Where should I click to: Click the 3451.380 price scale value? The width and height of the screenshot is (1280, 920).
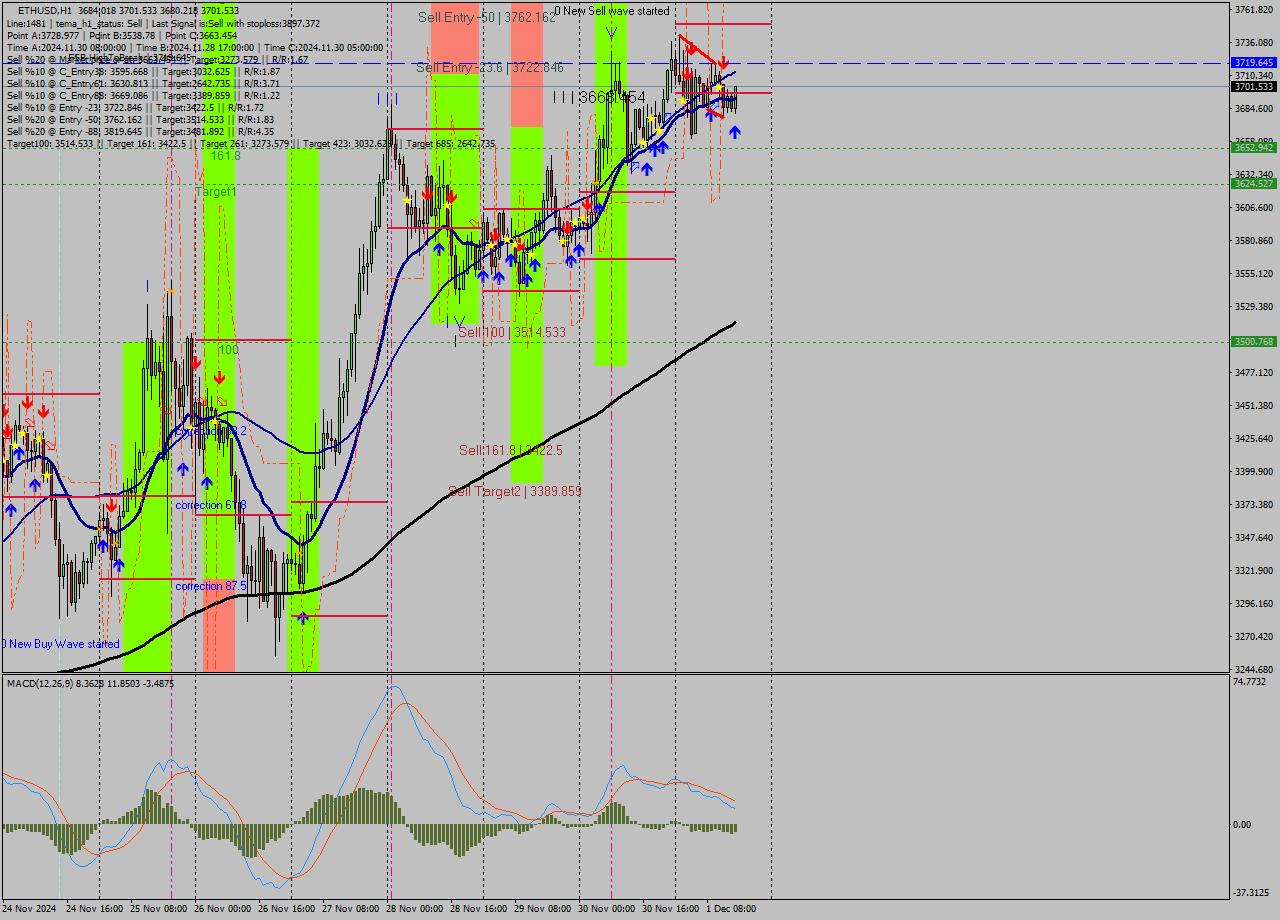coord(1254,405)
